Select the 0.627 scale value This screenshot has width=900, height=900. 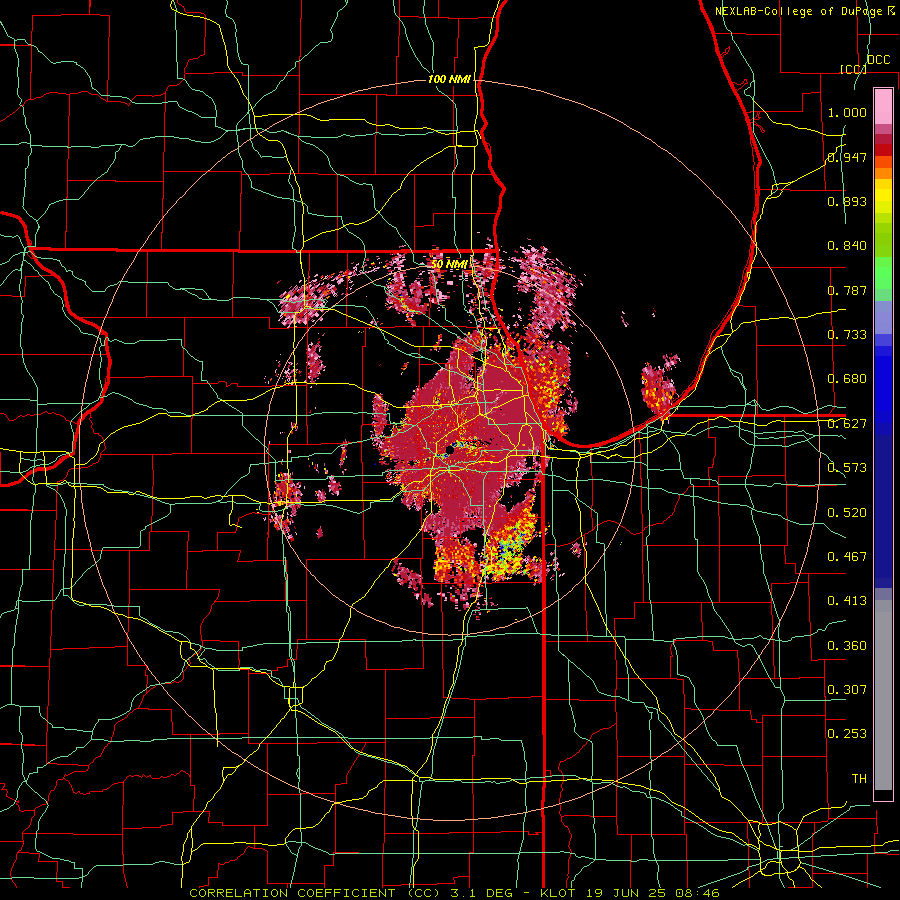[847, 424]
